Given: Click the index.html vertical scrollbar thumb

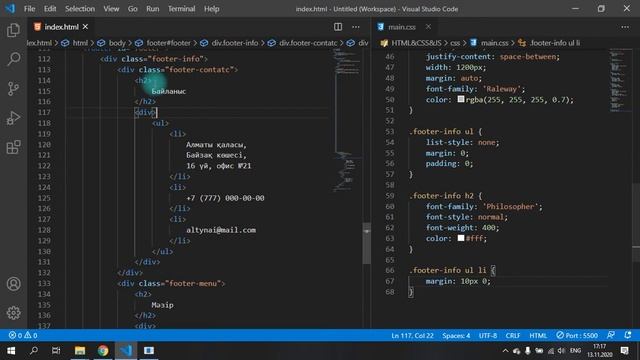Looking at the screenshot, I should click(x=367, y=243).
